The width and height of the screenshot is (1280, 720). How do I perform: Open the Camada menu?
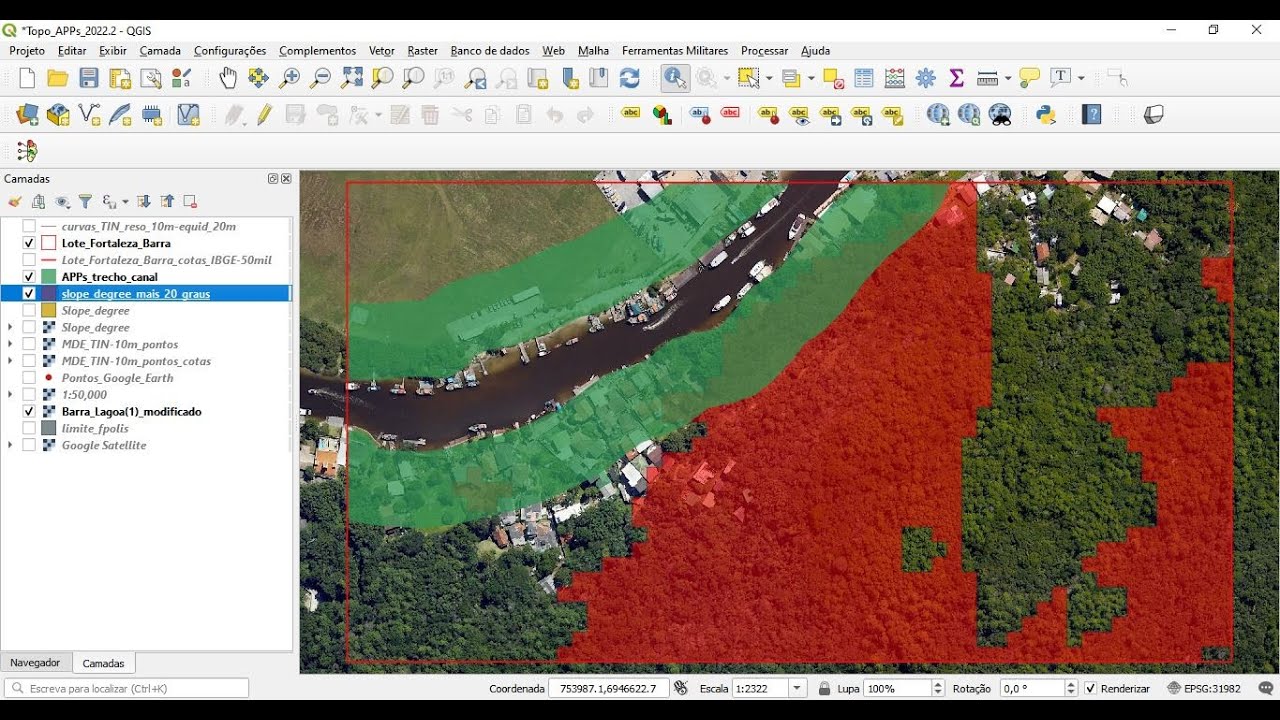coord(160,51)
